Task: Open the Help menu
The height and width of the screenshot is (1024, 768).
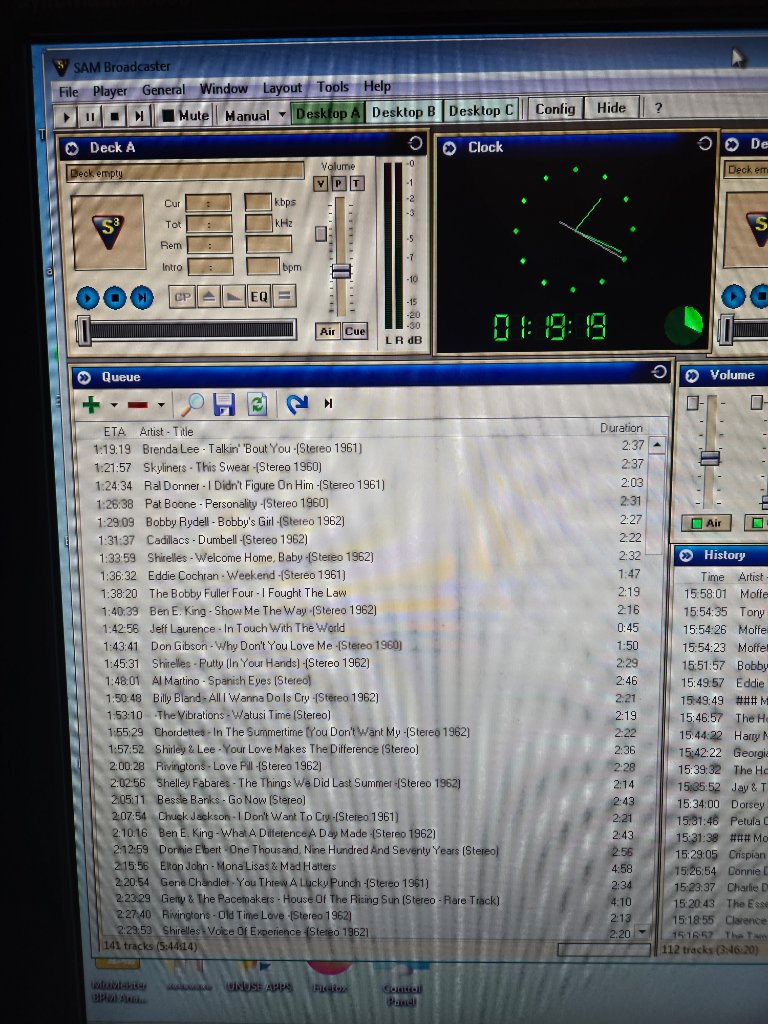Action: click(377, 86)
